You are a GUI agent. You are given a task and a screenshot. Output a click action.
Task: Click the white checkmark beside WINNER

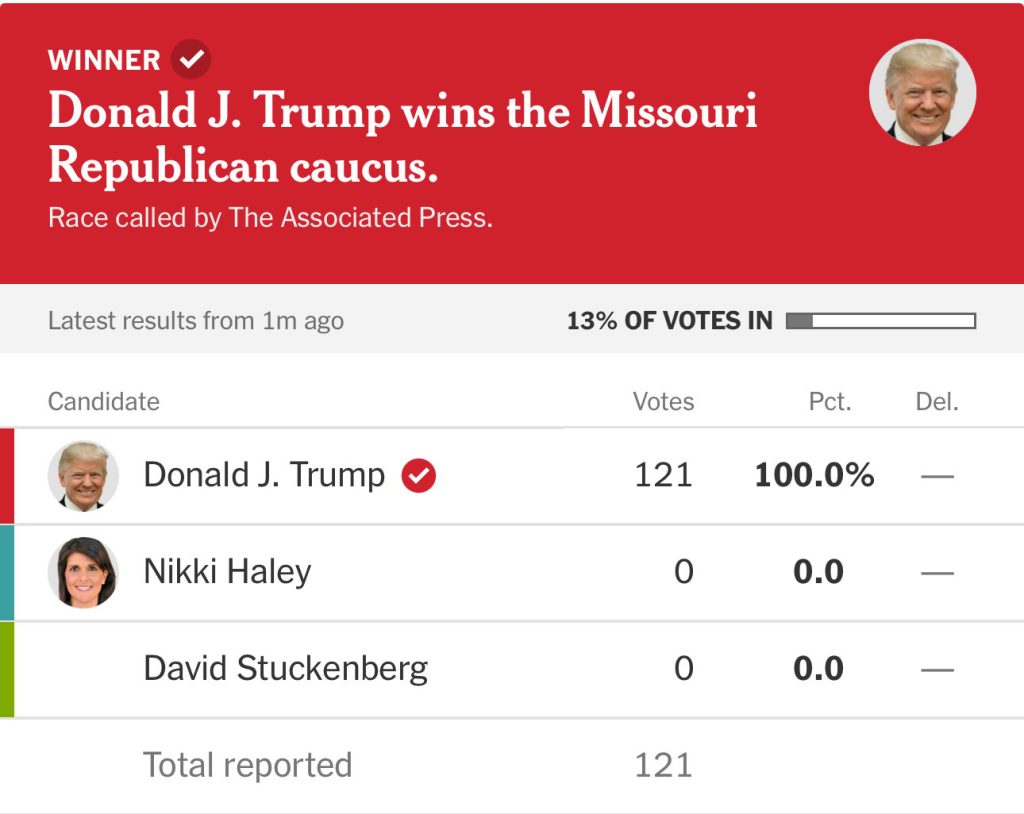point(190,60)
